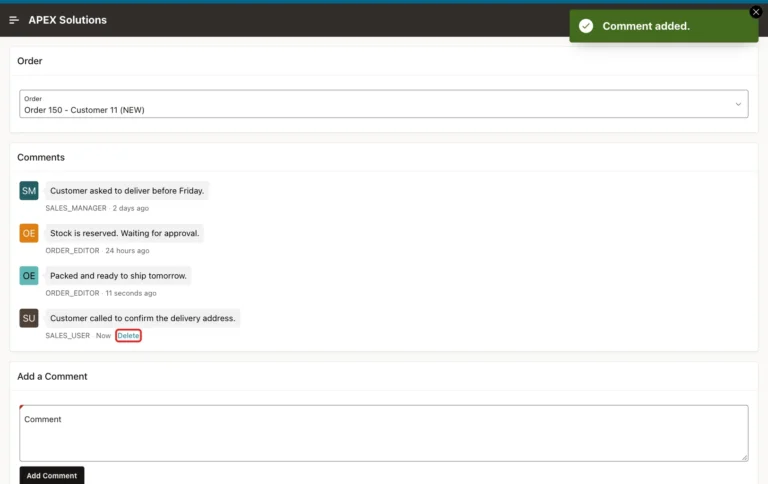
Task: Click the Add Comment button
Action: coord(52,476)
